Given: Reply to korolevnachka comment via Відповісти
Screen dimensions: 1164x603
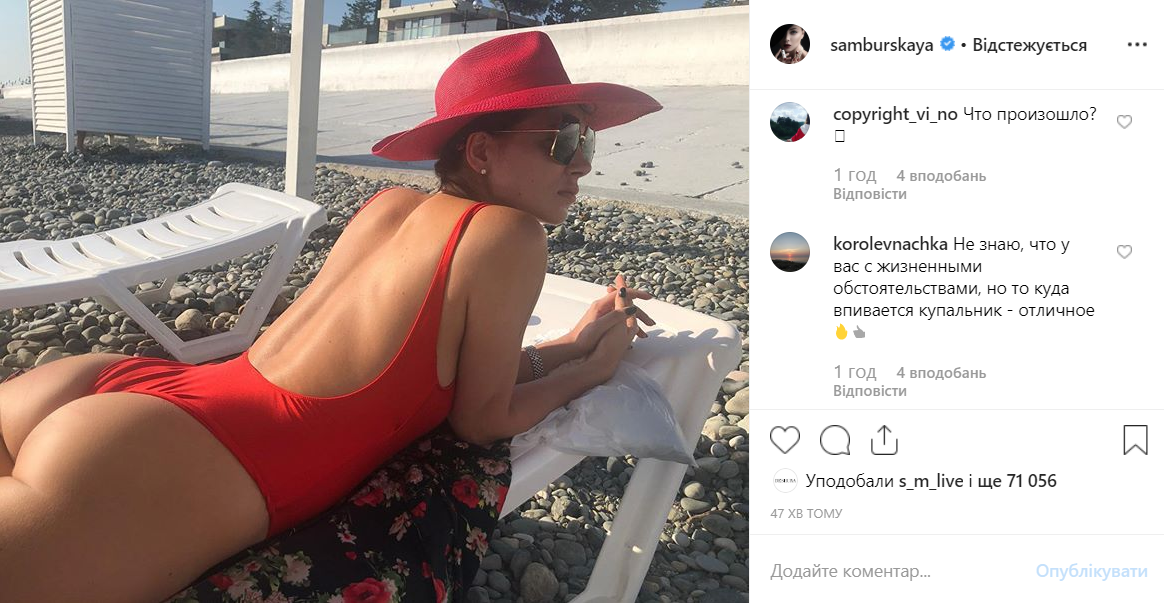Looking at the screenshot, I should click(869, 391).
